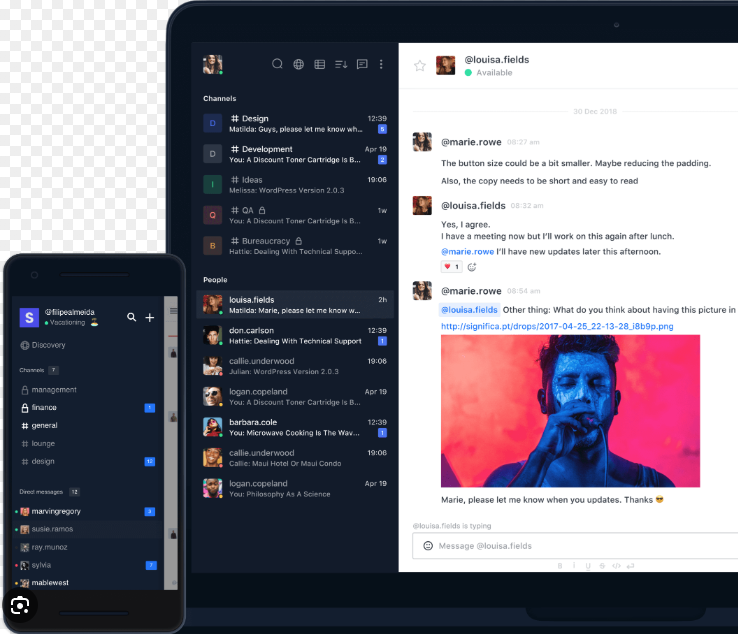This screenshot has width=738, height=634.
Task: Open sylvia direct message on phone
Action: [88, 565]
